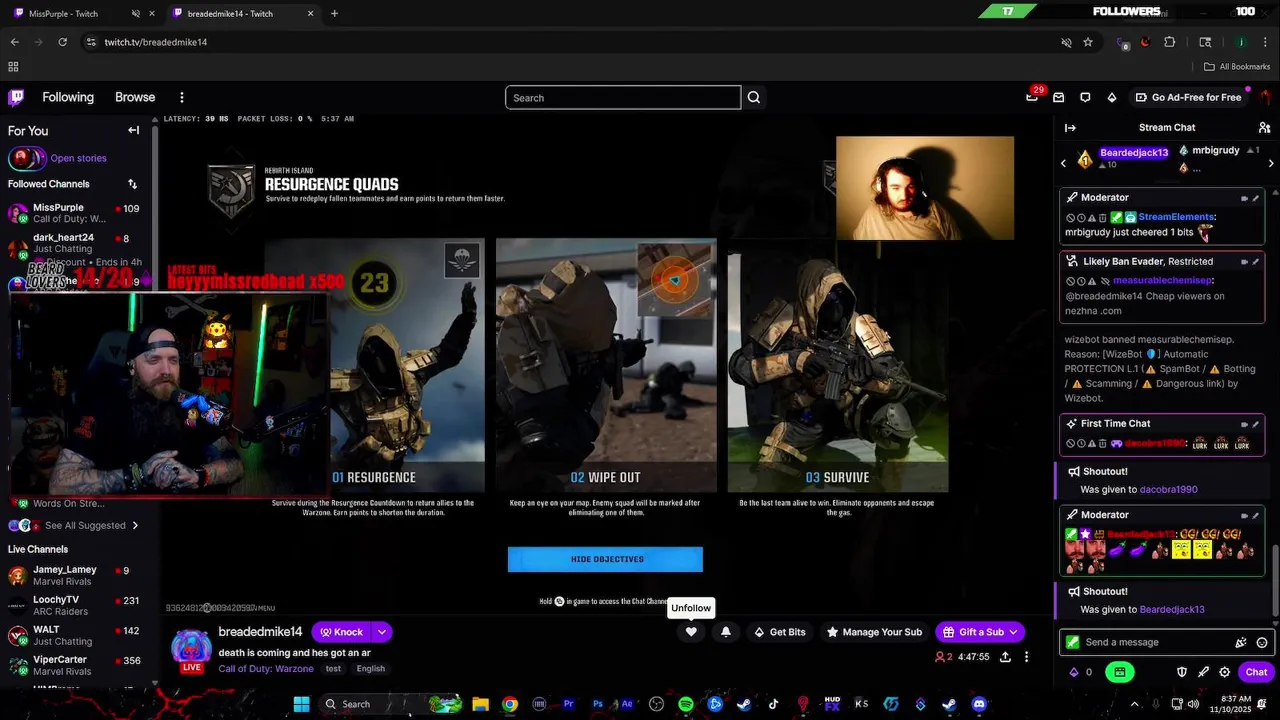Unmute tab using address bar muted icon
The width and height of the screenshot is (1280, 720).
[1066, 42]
